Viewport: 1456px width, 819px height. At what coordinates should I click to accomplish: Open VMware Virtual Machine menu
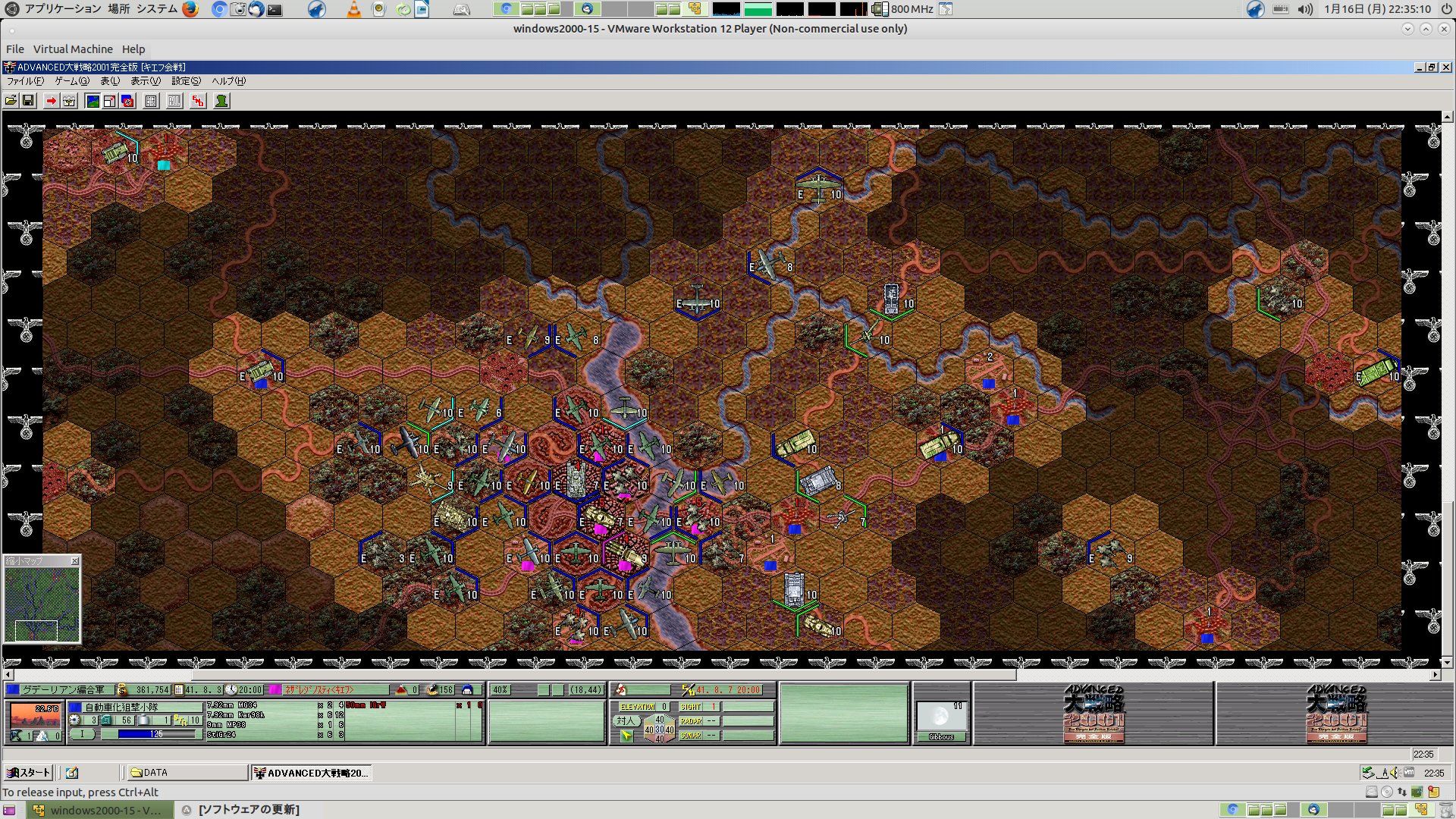(x=73, y=49)
